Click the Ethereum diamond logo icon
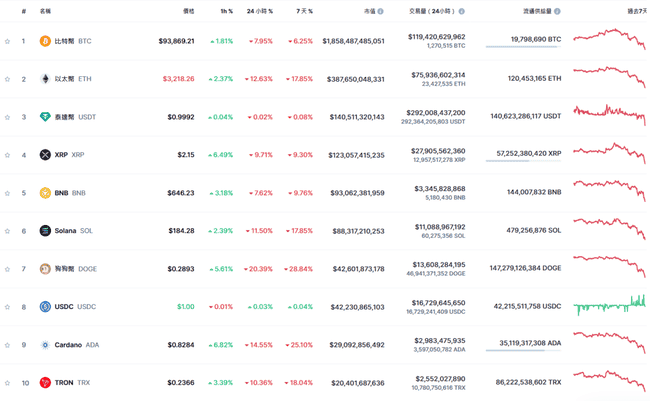The width and height of the screenshot is (650, 401). coord(45,79)
